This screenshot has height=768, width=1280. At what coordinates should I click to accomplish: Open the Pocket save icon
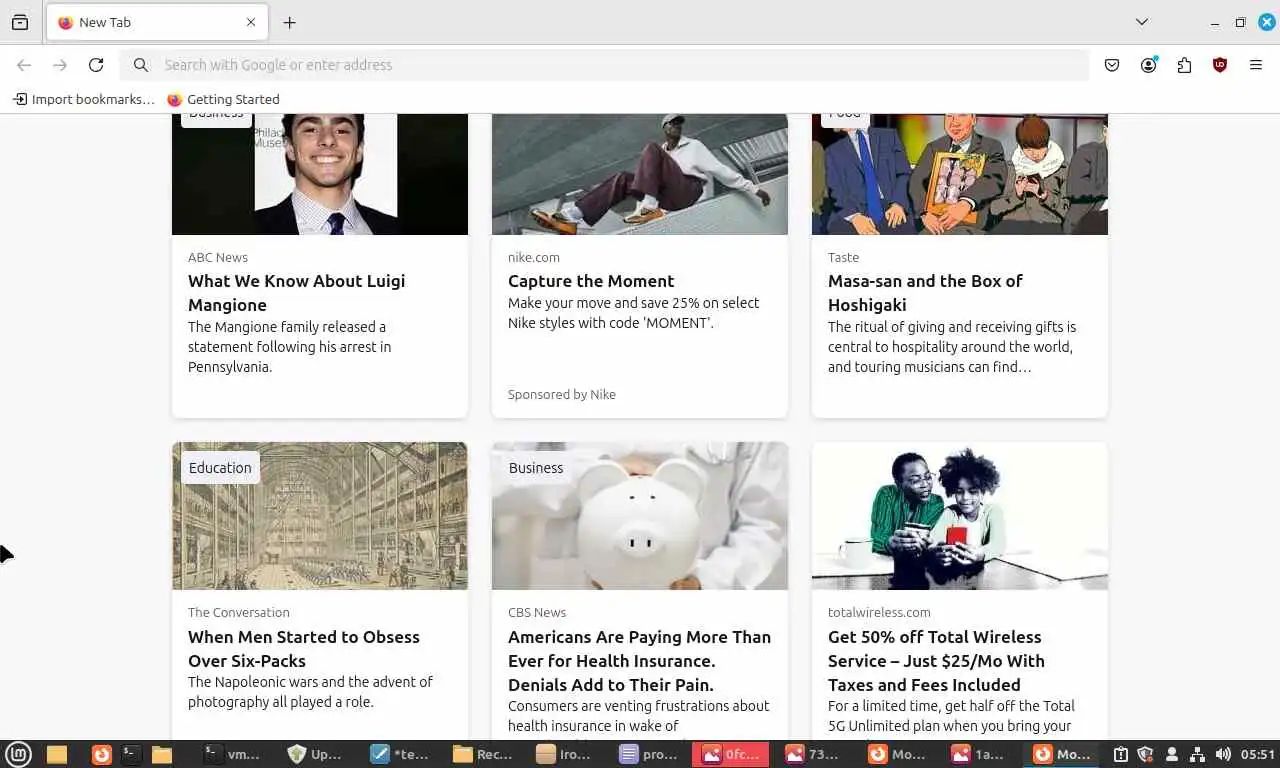1112,65
